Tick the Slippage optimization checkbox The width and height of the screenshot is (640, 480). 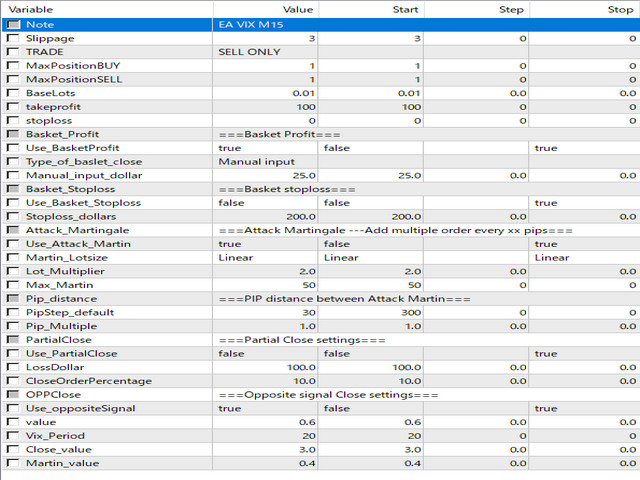coord(13,38)
